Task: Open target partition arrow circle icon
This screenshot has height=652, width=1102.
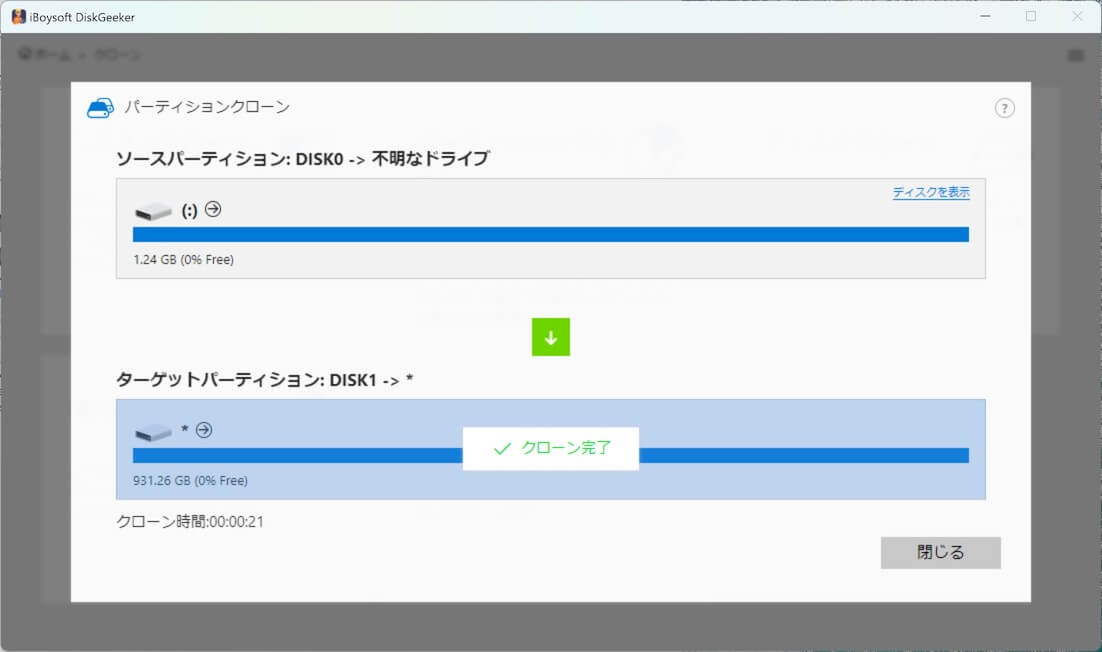Action: point(204,429)
